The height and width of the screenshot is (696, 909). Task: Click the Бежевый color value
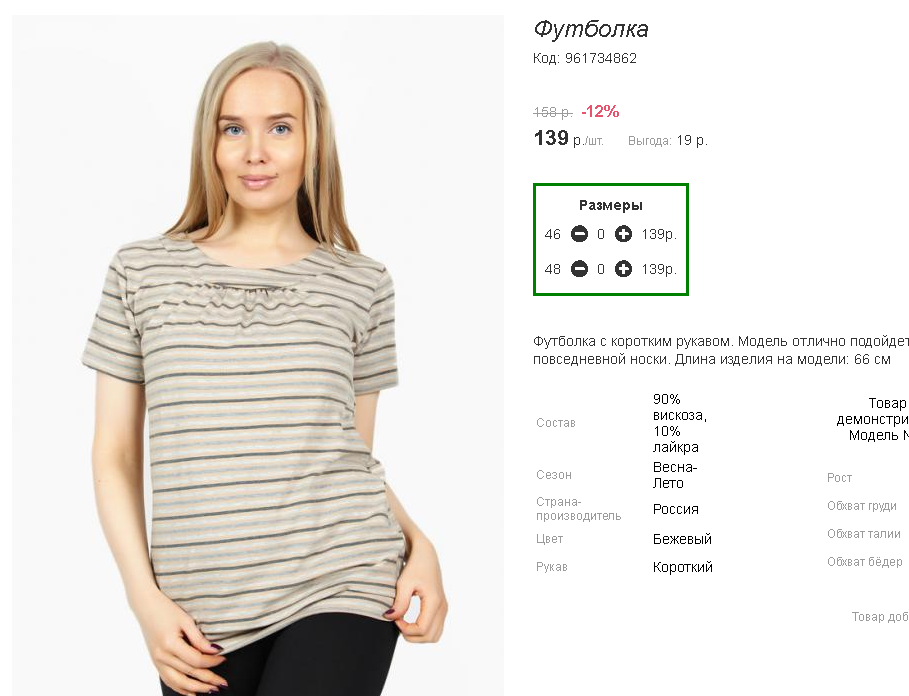(682, 539)
